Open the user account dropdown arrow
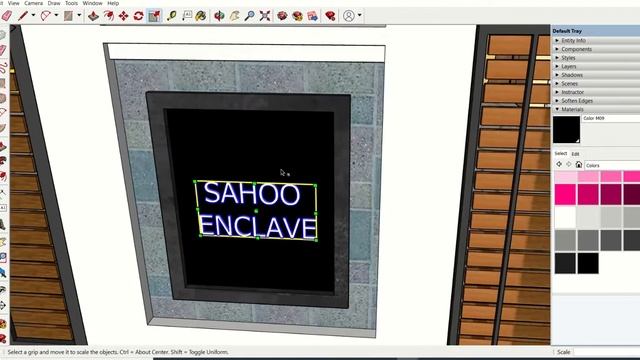This screenshot has width=640, height=360. (x=360, y=16)
